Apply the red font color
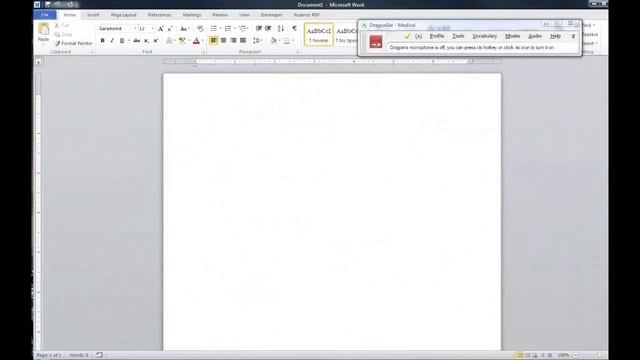Screen dimensions: 640x360 (196, 40)
